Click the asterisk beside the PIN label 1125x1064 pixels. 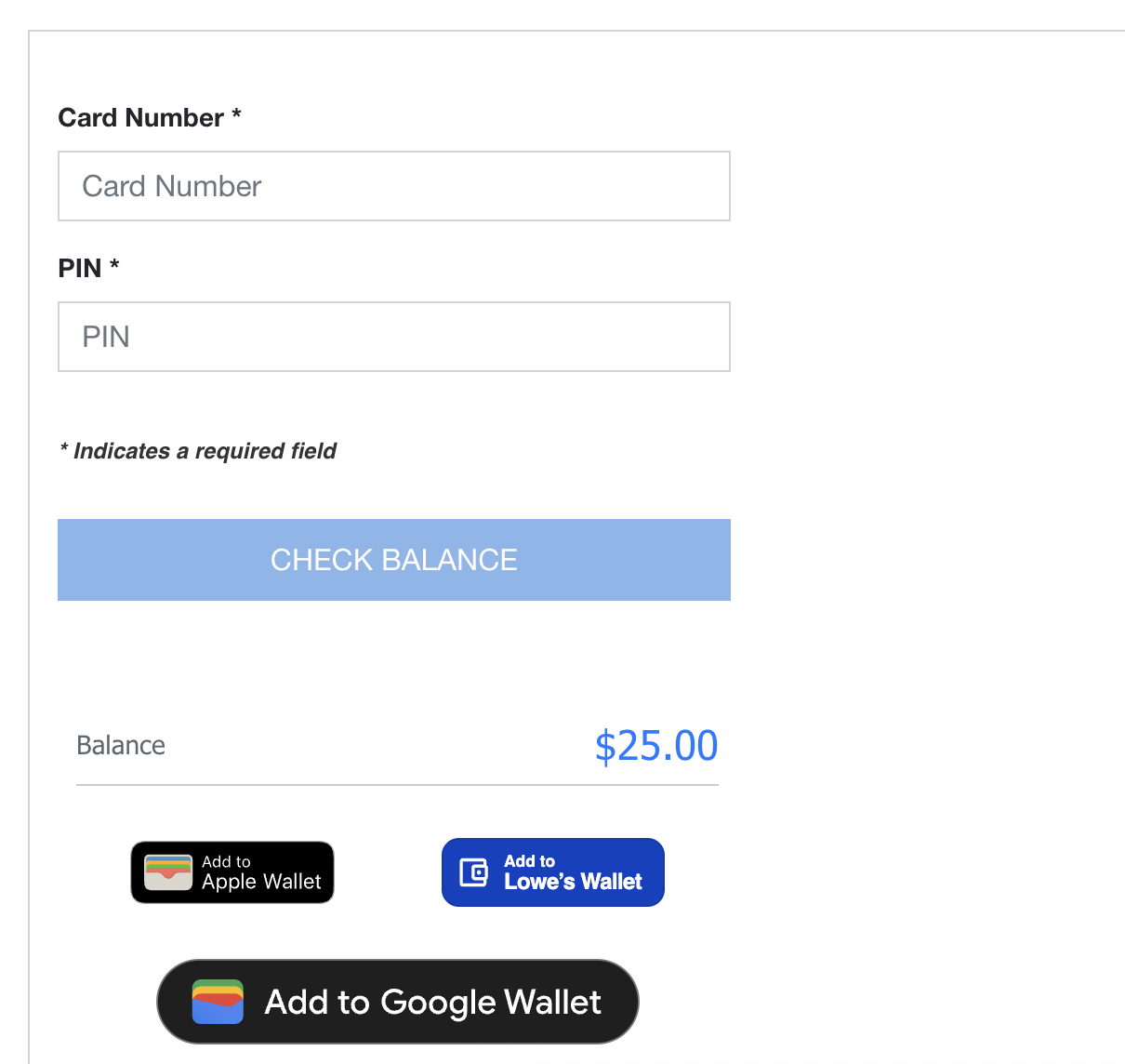[x=114, y=265]
